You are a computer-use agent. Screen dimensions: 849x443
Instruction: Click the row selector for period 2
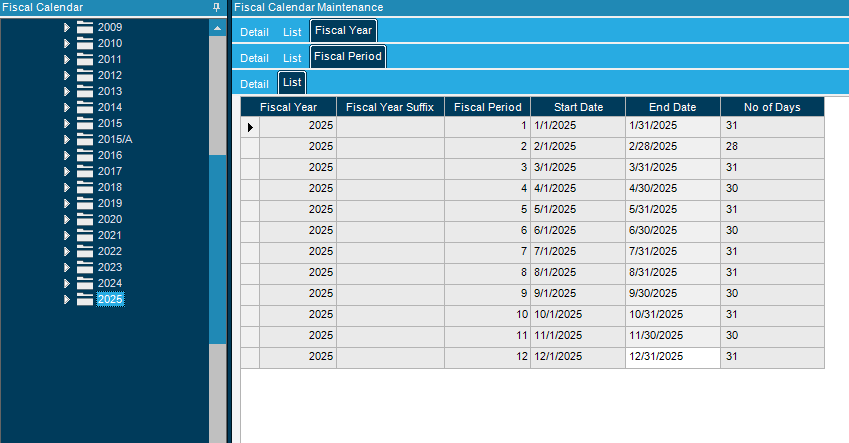(x=250, y=148)
